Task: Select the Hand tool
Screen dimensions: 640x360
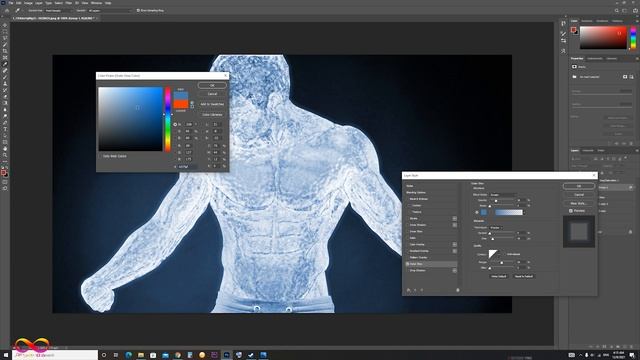Action: click(x=5, y=149)
